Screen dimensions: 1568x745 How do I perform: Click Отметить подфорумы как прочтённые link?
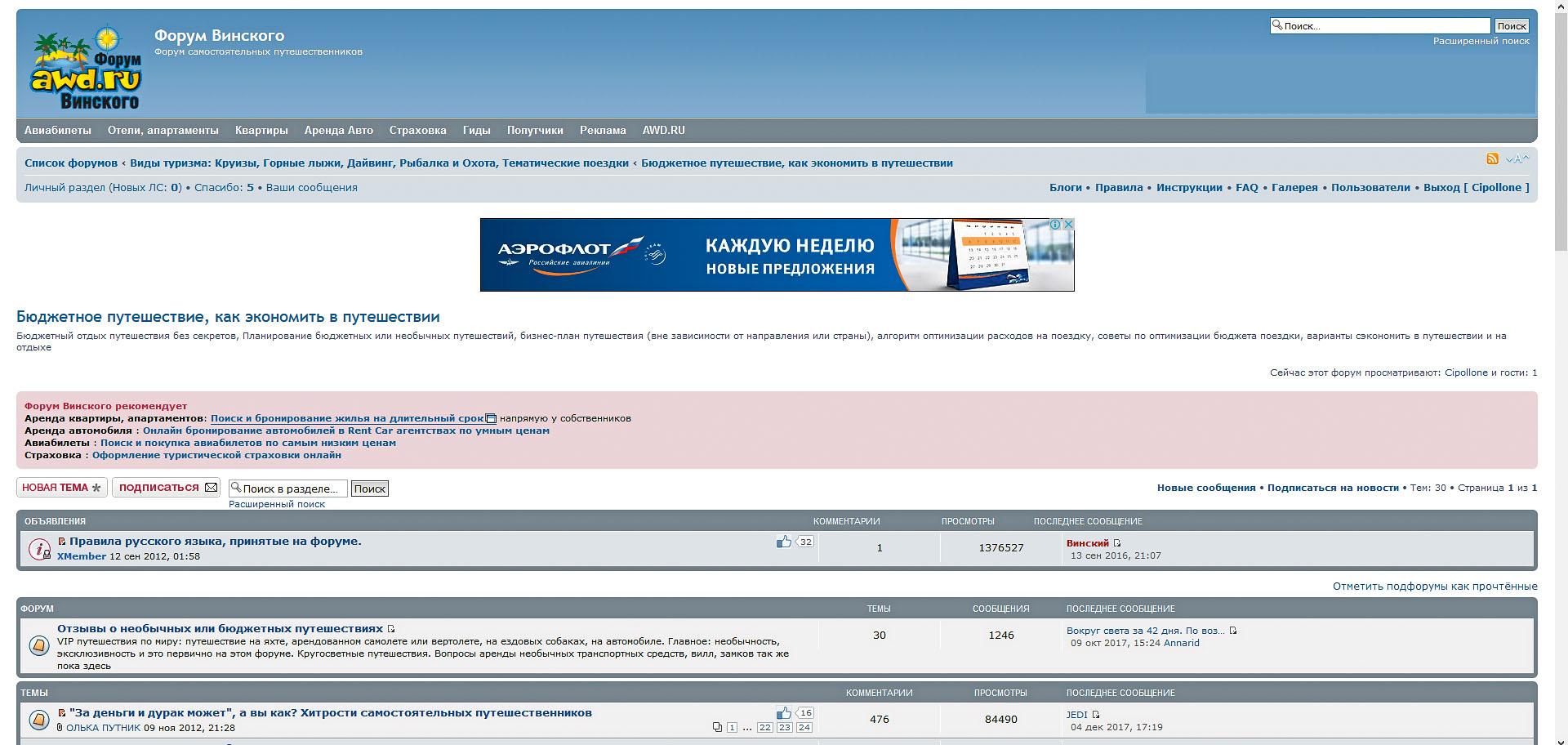pyautogui.click(x=1434, y=587)
